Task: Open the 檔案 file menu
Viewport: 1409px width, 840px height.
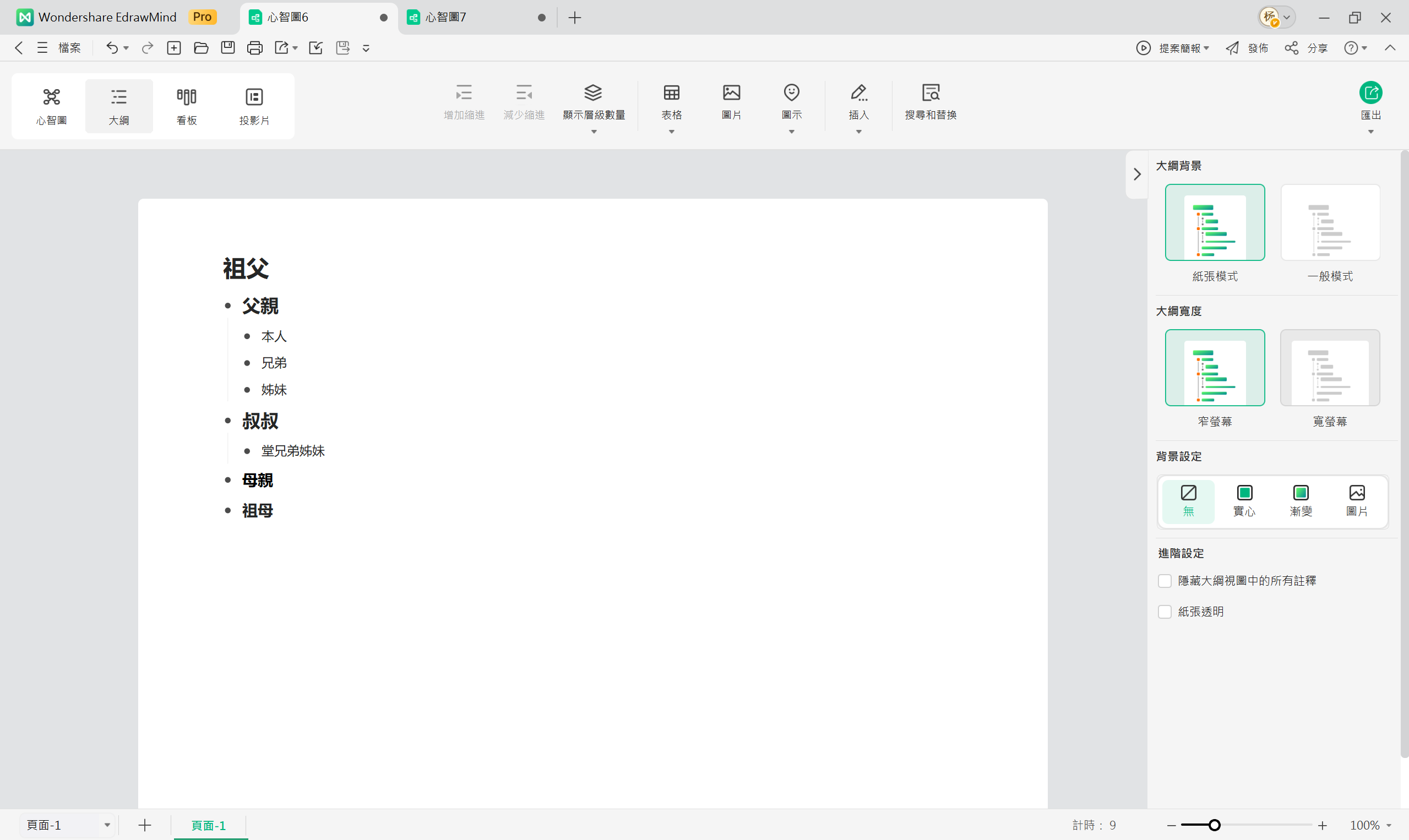Action: pos(69,48)
